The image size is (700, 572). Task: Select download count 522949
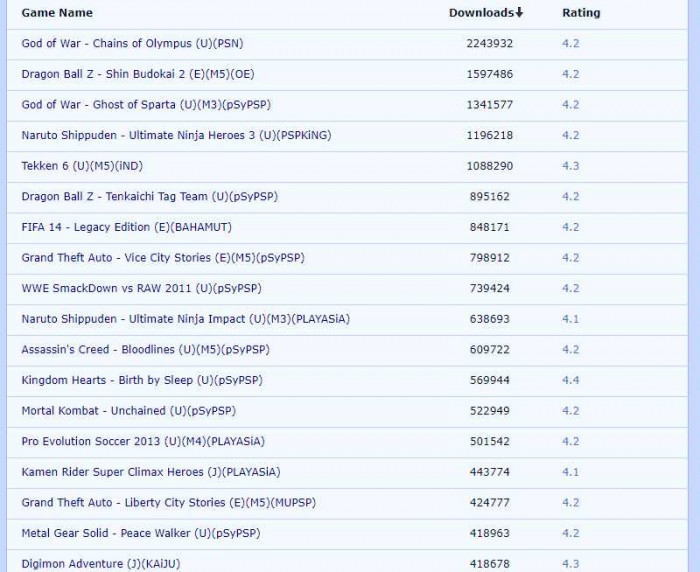[x=490, y=411]
